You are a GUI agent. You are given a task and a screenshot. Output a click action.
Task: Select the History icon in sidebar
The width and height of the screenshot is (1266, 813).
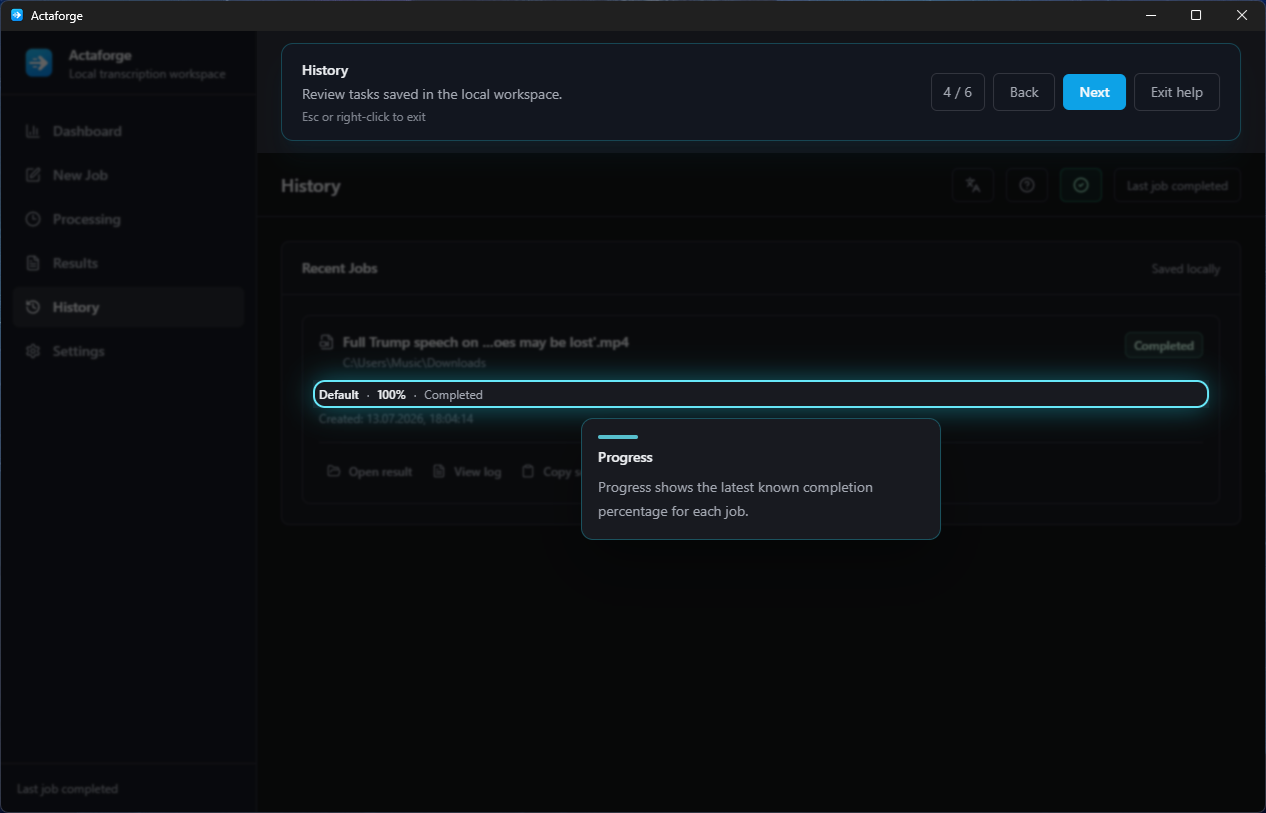(x=33, y=307)
